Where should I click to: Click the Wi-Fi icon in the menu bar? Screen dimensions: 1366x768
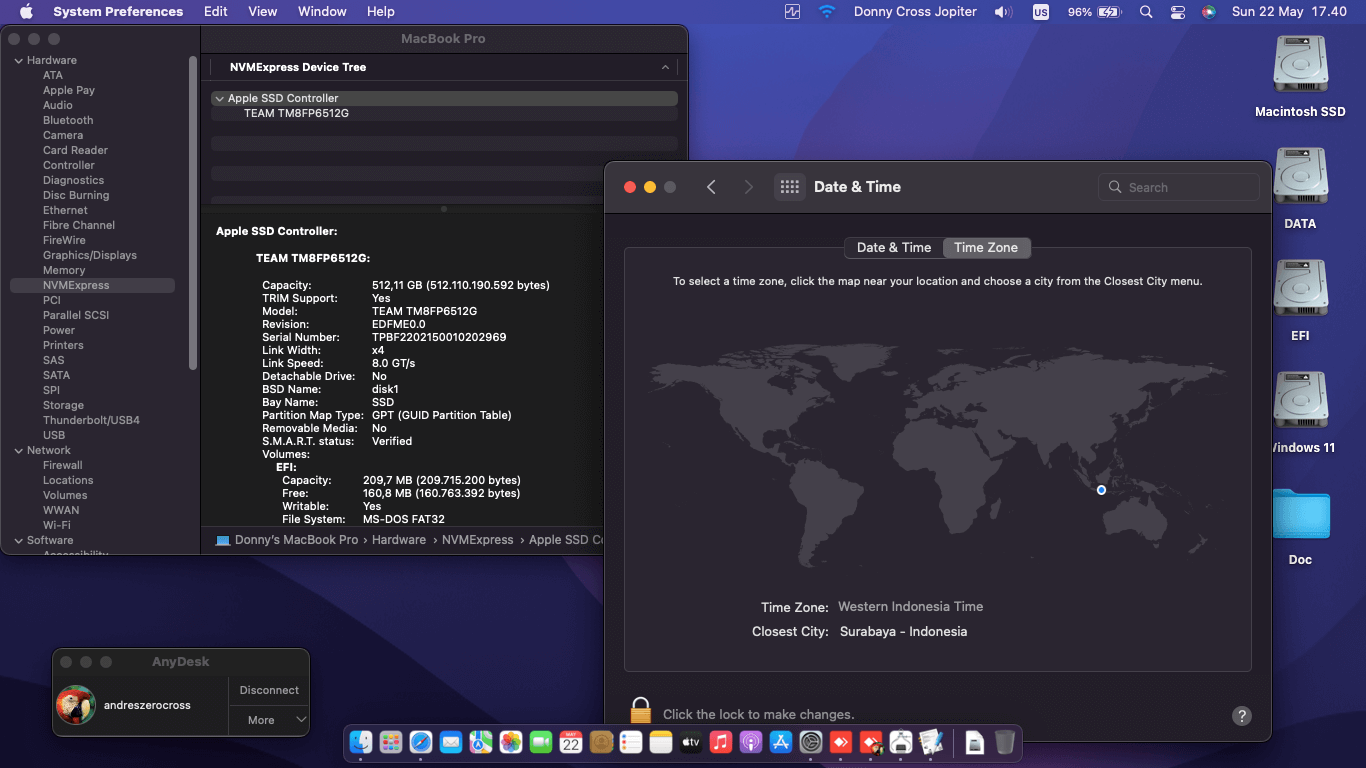(827, 12)
